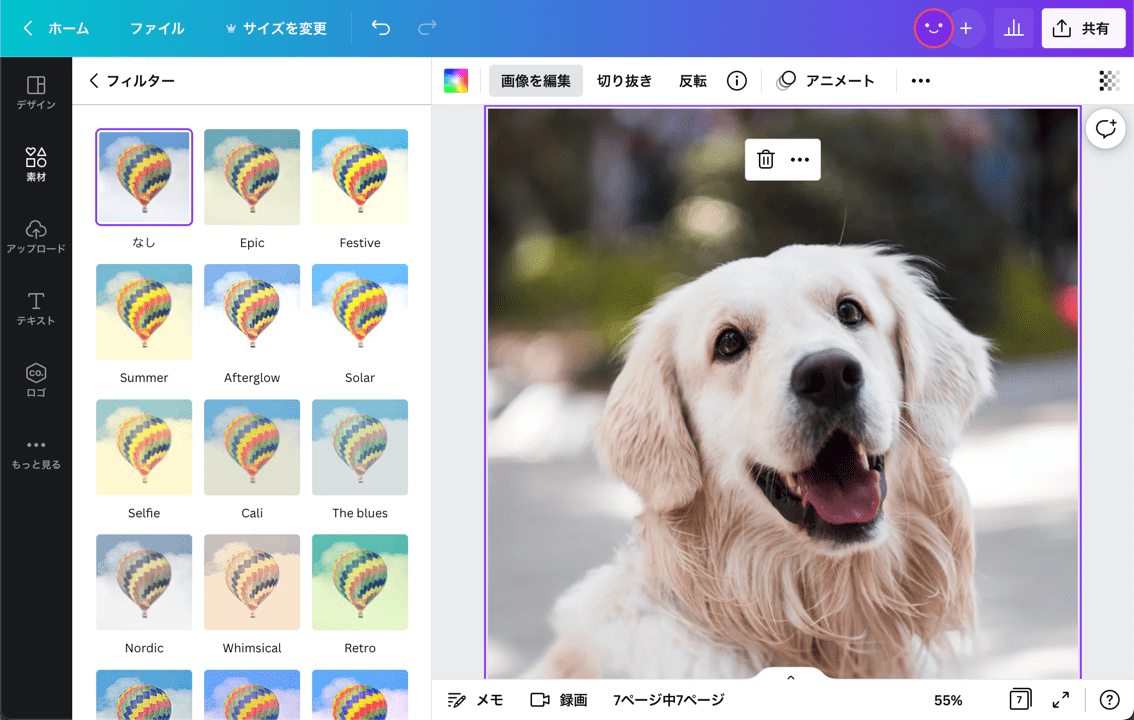Go back from the フィルター panel
Screen dimensions: 1134x720
(94, 81)
